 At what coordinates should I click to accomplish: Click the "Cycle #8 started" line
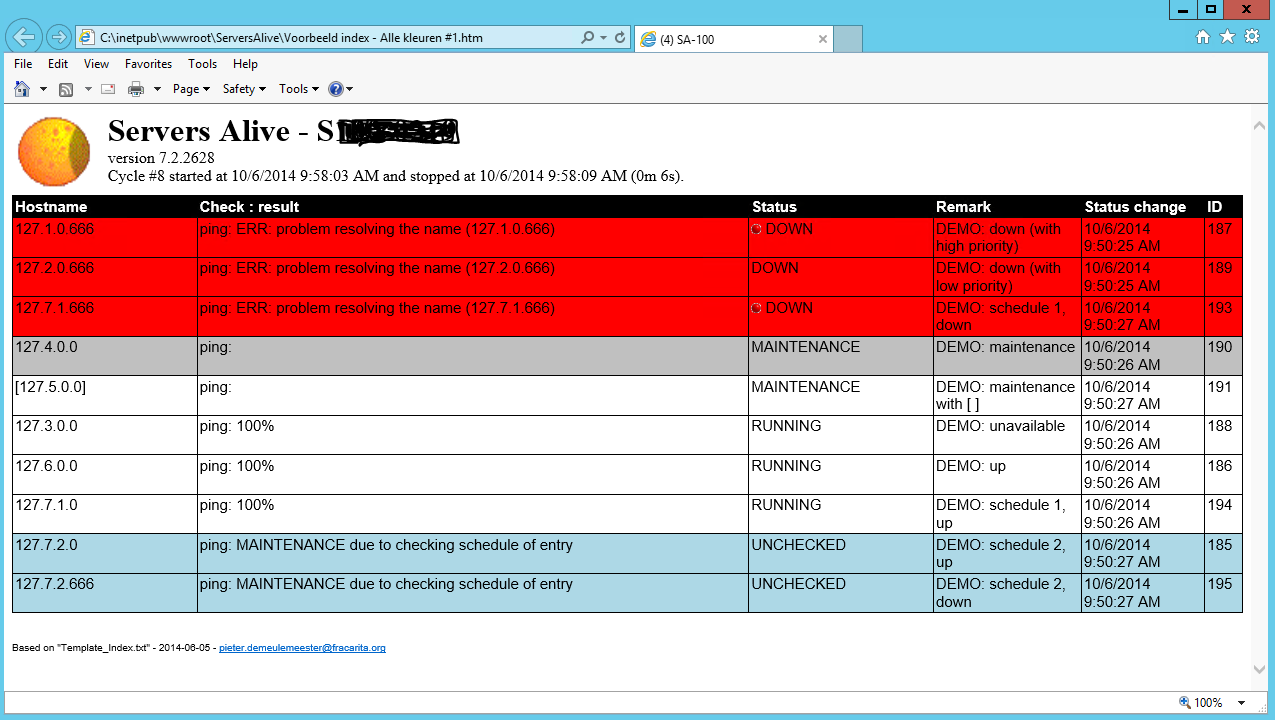[x=396, y=176]
